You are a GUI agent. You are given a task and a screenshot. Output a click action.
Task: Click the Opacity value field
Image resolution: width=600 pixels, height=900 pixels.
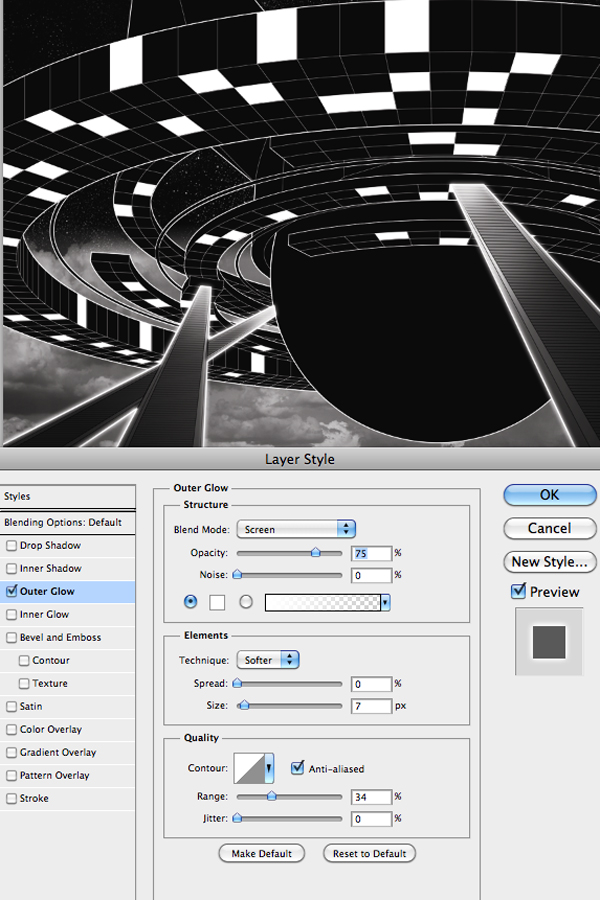[x=371, y=553]
